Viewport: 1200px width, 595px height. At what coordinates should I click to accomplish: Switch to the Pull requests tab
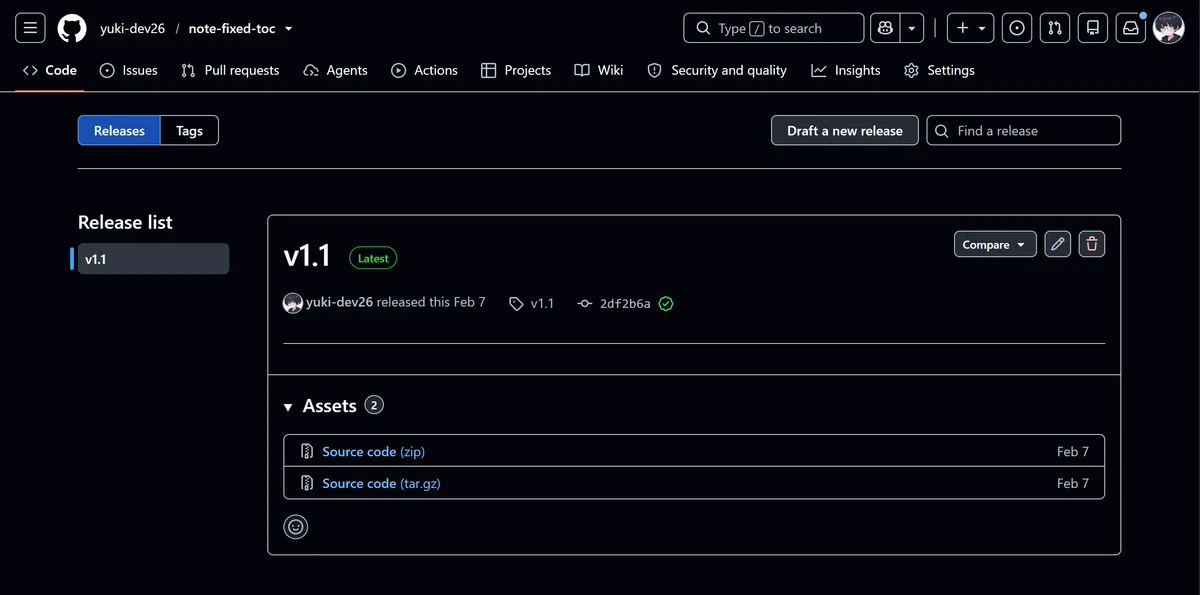[230, 70]
